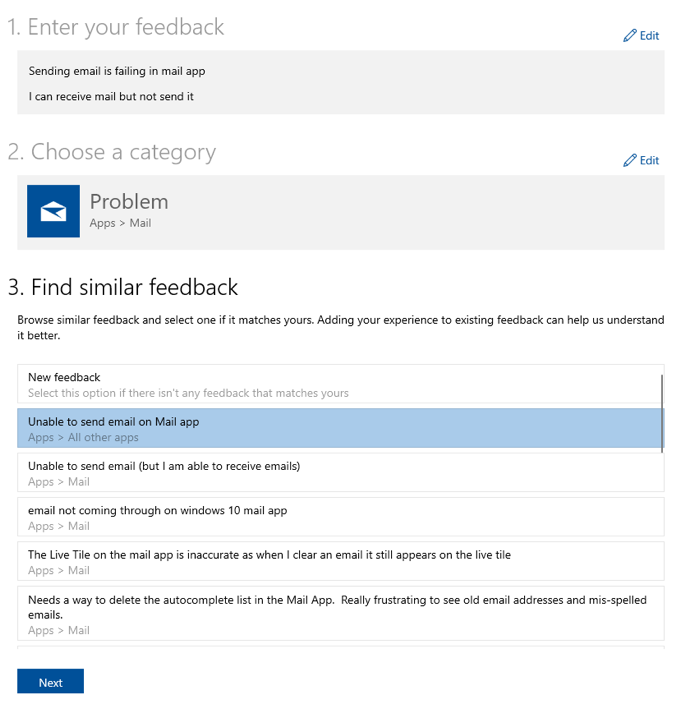Click the pencil icon beside category Edit
This screenshot has height=708, width=693.
(x=629, y=160)
